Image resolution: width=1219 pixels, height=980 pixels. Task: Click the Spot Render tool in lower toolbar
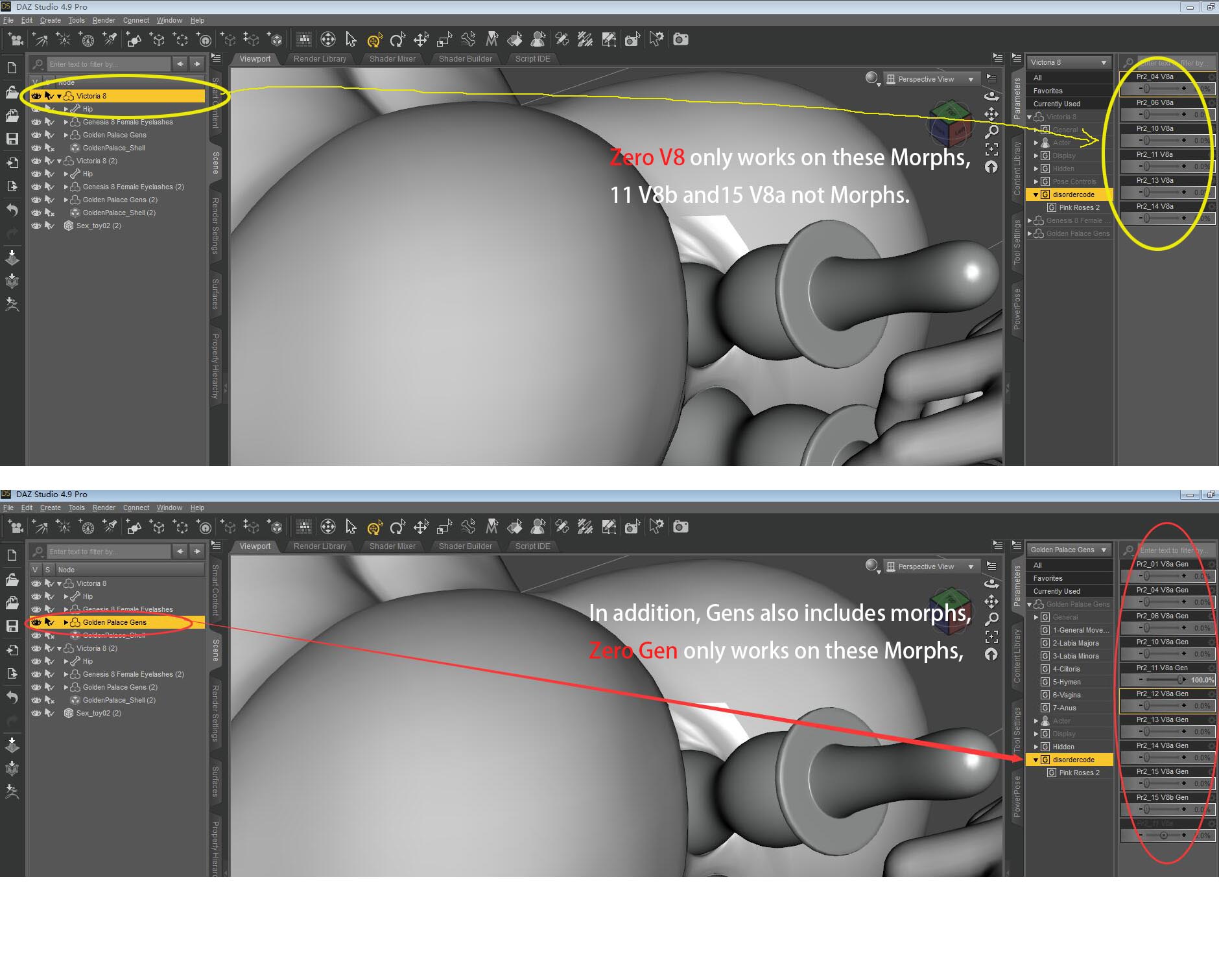632,528
